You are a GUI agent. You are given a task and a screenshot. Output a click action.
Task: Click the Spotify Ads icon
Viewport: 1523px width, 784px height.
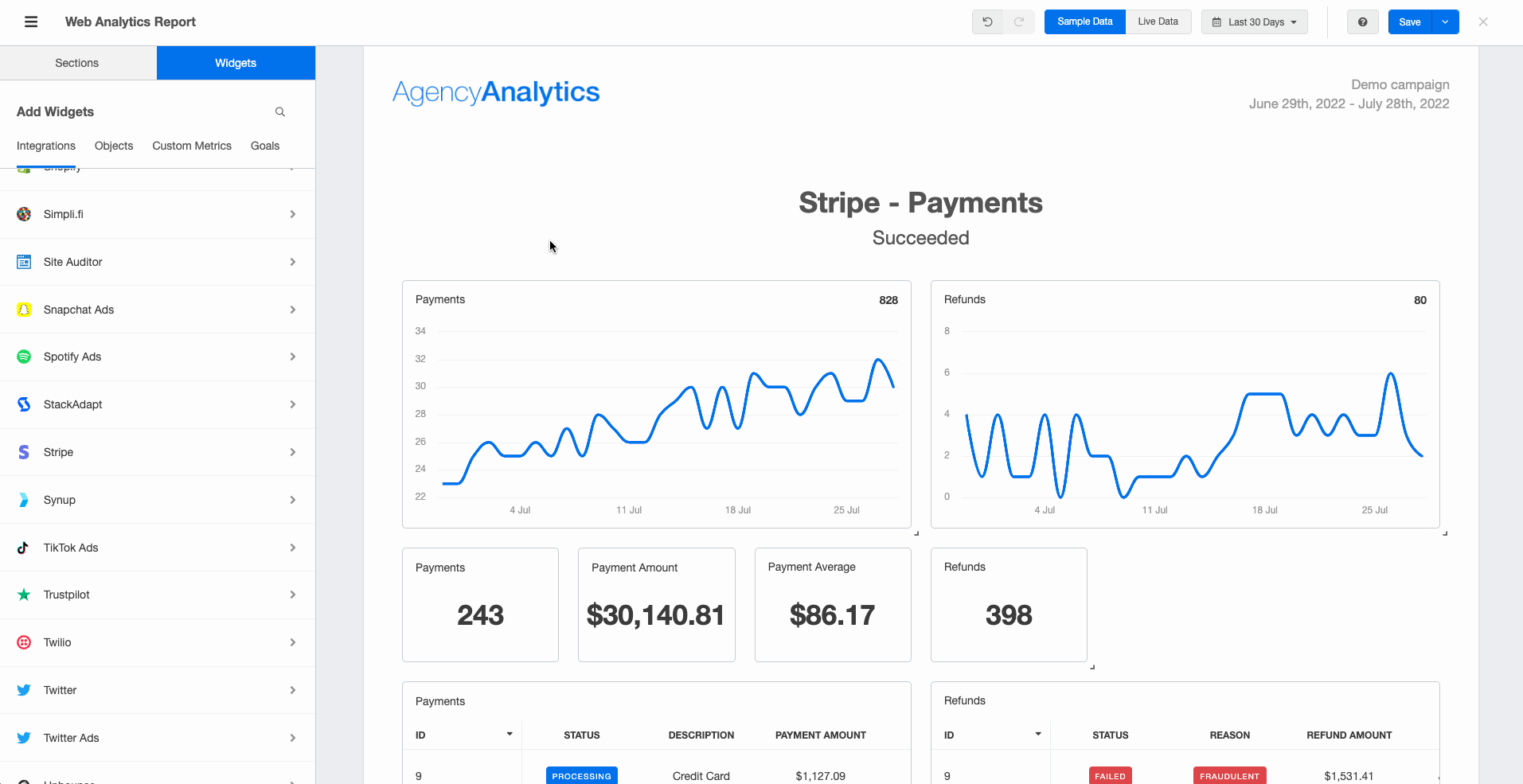point(23,356)
